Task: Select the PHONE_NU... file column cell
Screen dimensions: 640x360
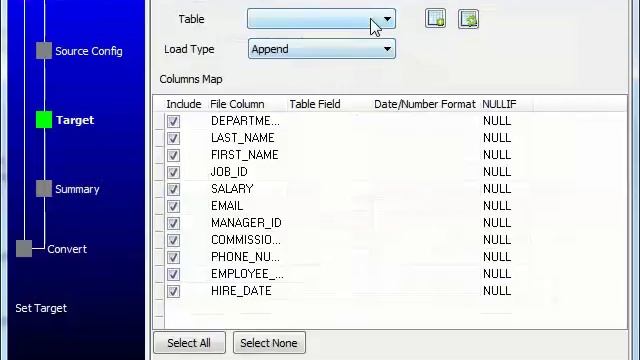Action: pyautogui.click(x=245, y=257)
